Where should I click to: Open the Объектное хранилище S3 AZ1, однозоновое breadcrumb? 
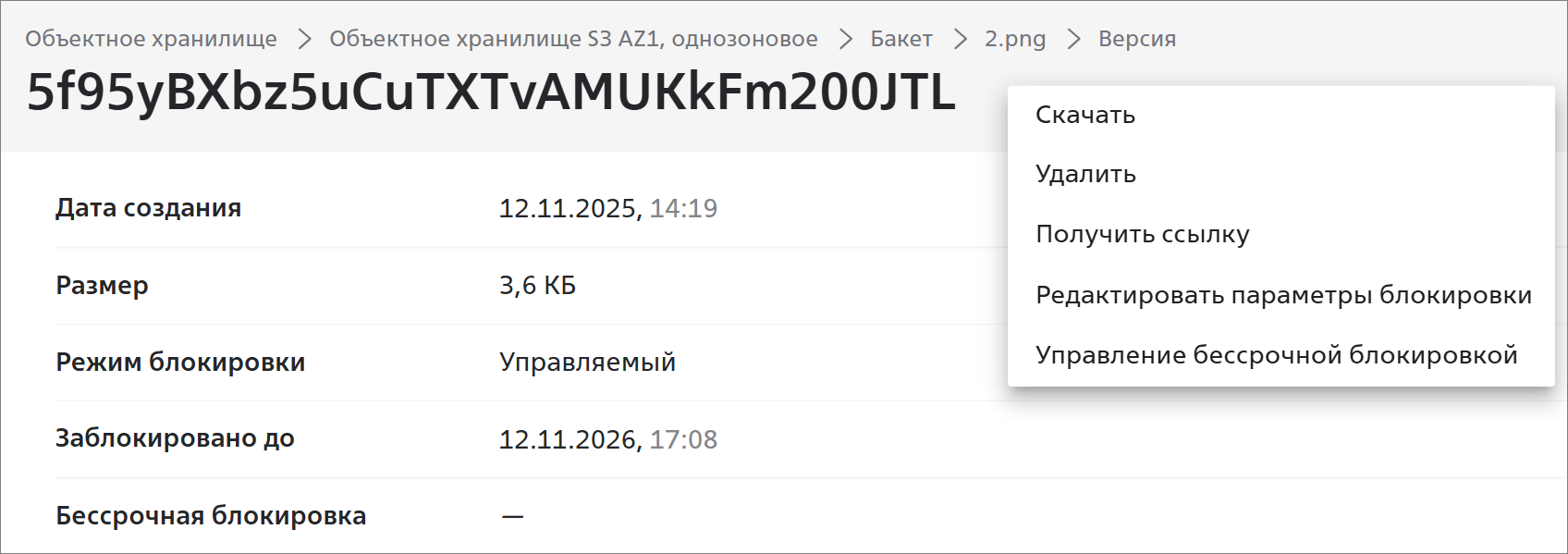573,39
